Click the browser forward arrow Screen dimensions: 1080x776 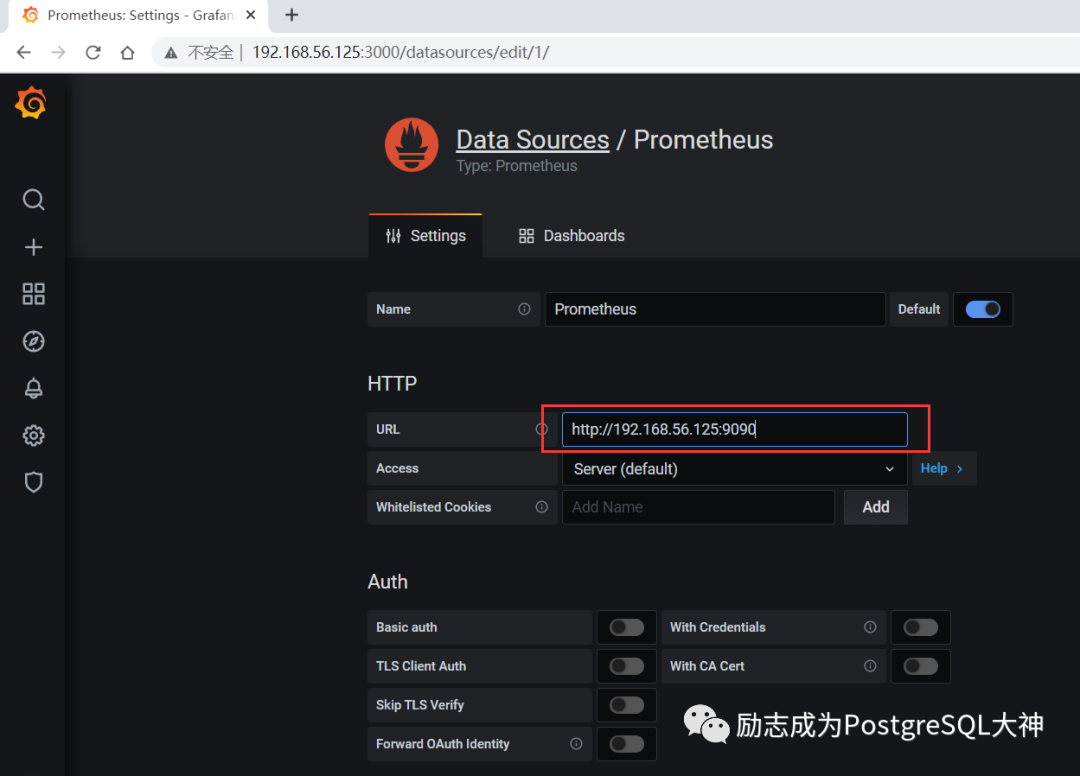click(59, 52)
